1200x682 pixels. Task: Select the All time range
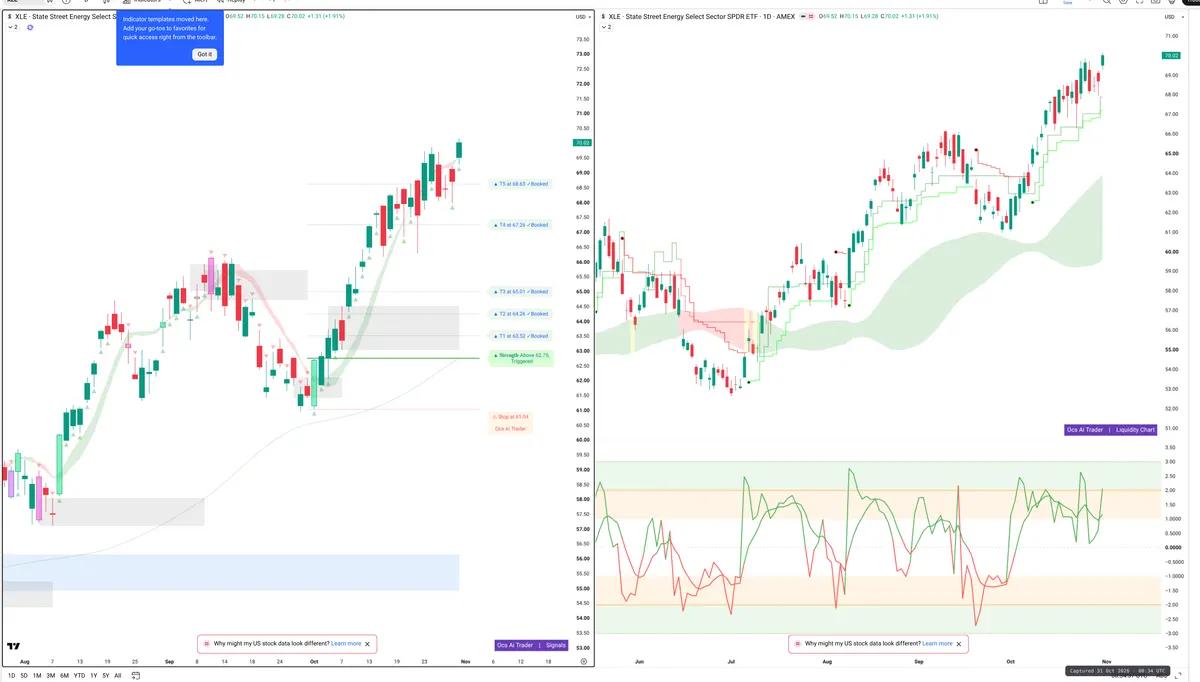pyautogui.click(x=117, y=675)
